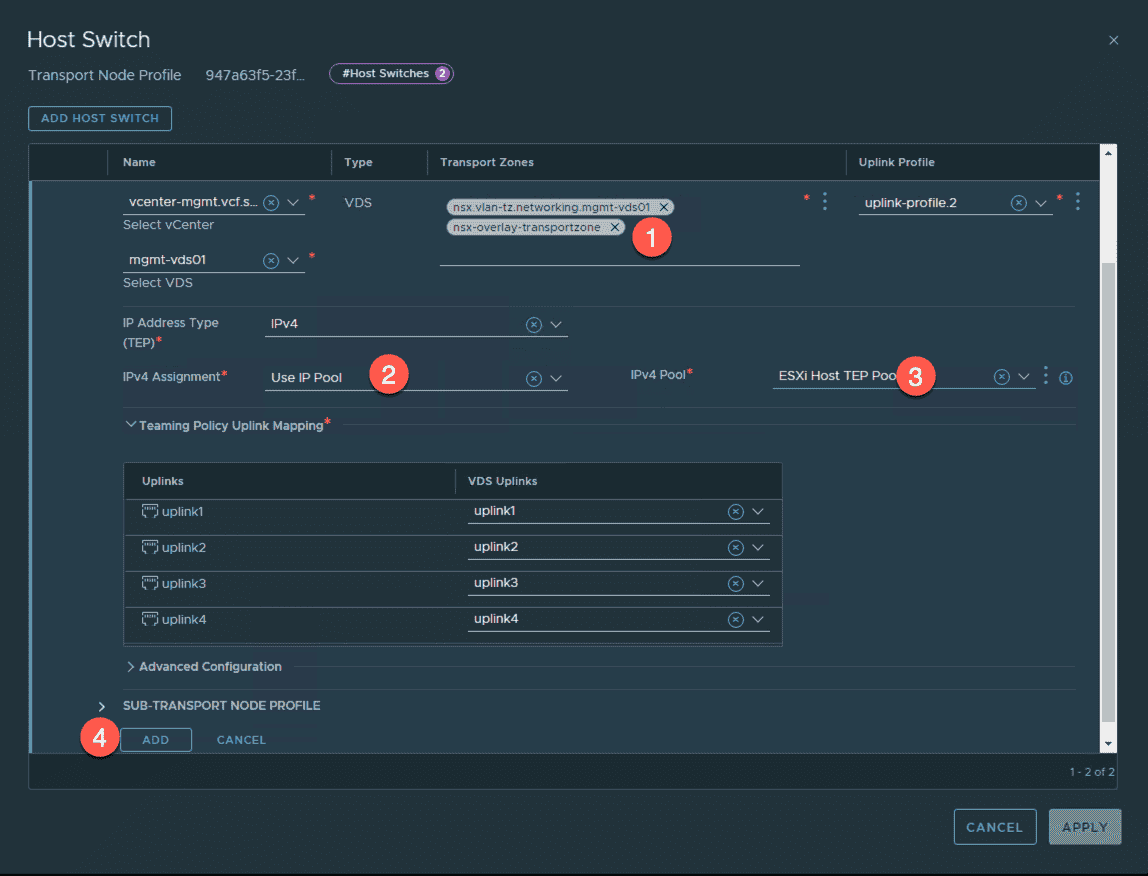Click the ADD button to save host switch
The image size is (1148, 876).
(155, 740)
